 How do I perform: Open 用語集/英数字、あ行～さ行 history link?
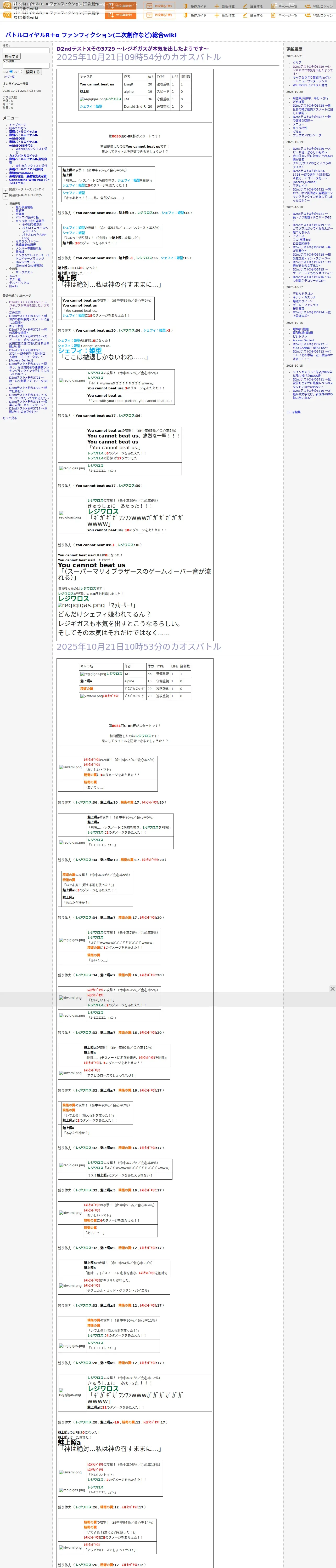[310, 98]
